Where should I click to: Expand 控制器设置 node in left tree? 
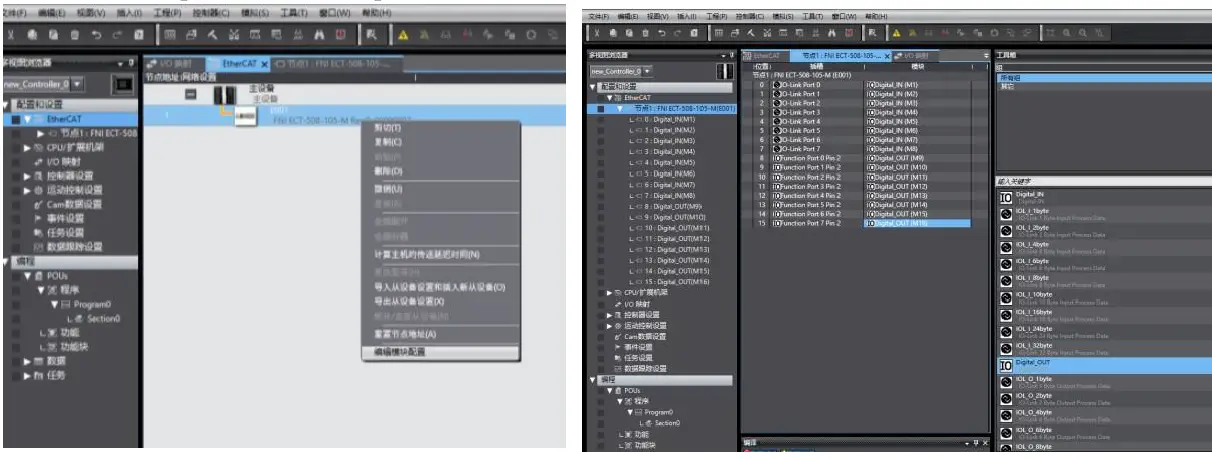pos(28,175)
